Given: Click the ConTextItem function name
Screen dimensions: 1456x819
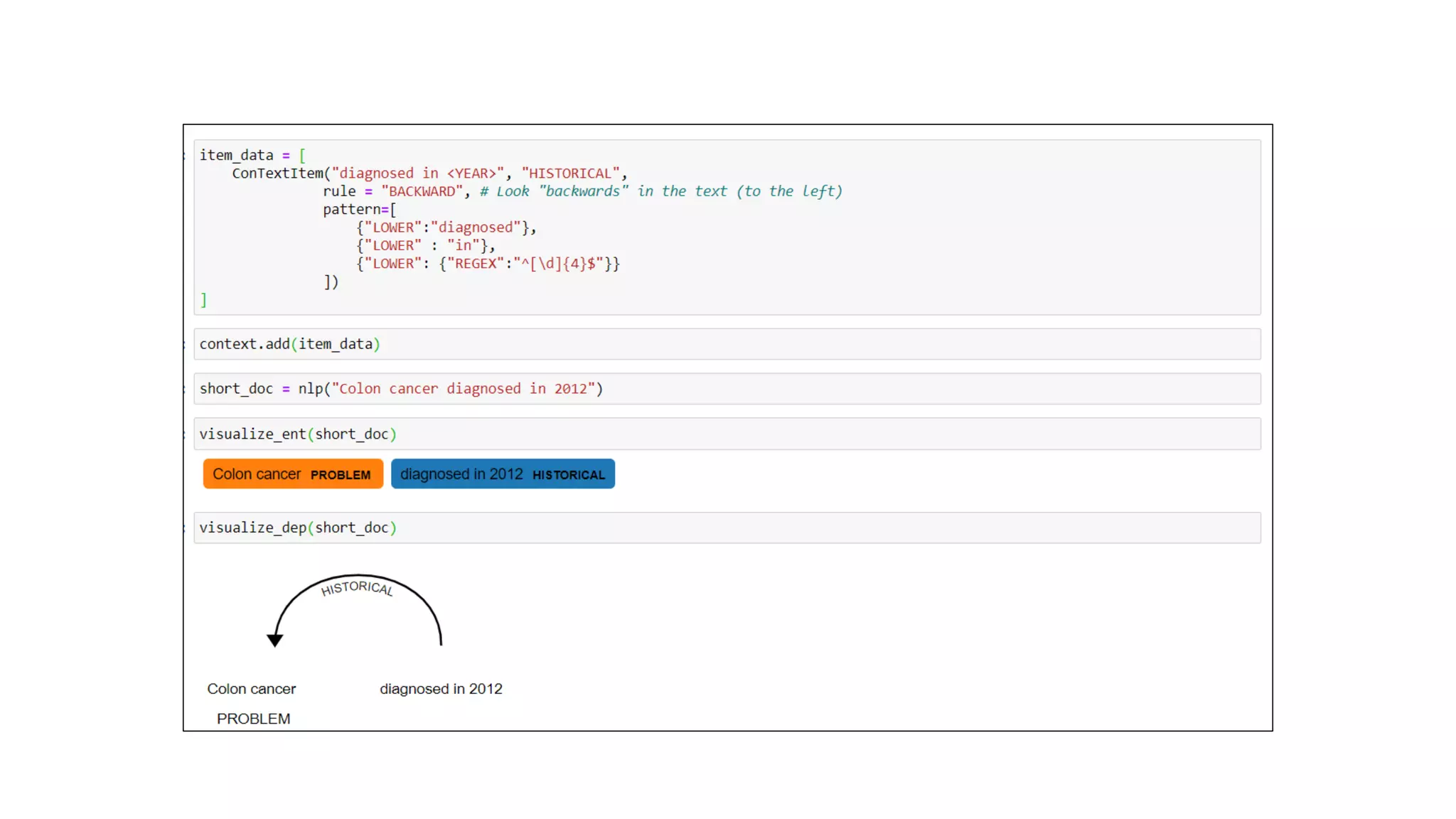Looking at the screenshot, I should pyautogui.click(x=277, y=173).
